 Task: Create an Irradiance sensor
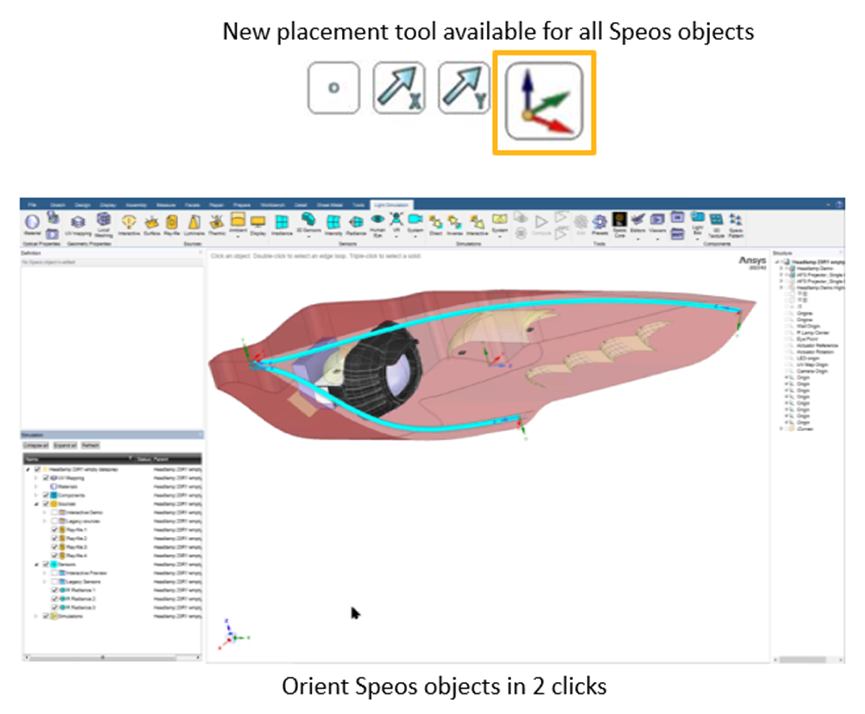281,225
